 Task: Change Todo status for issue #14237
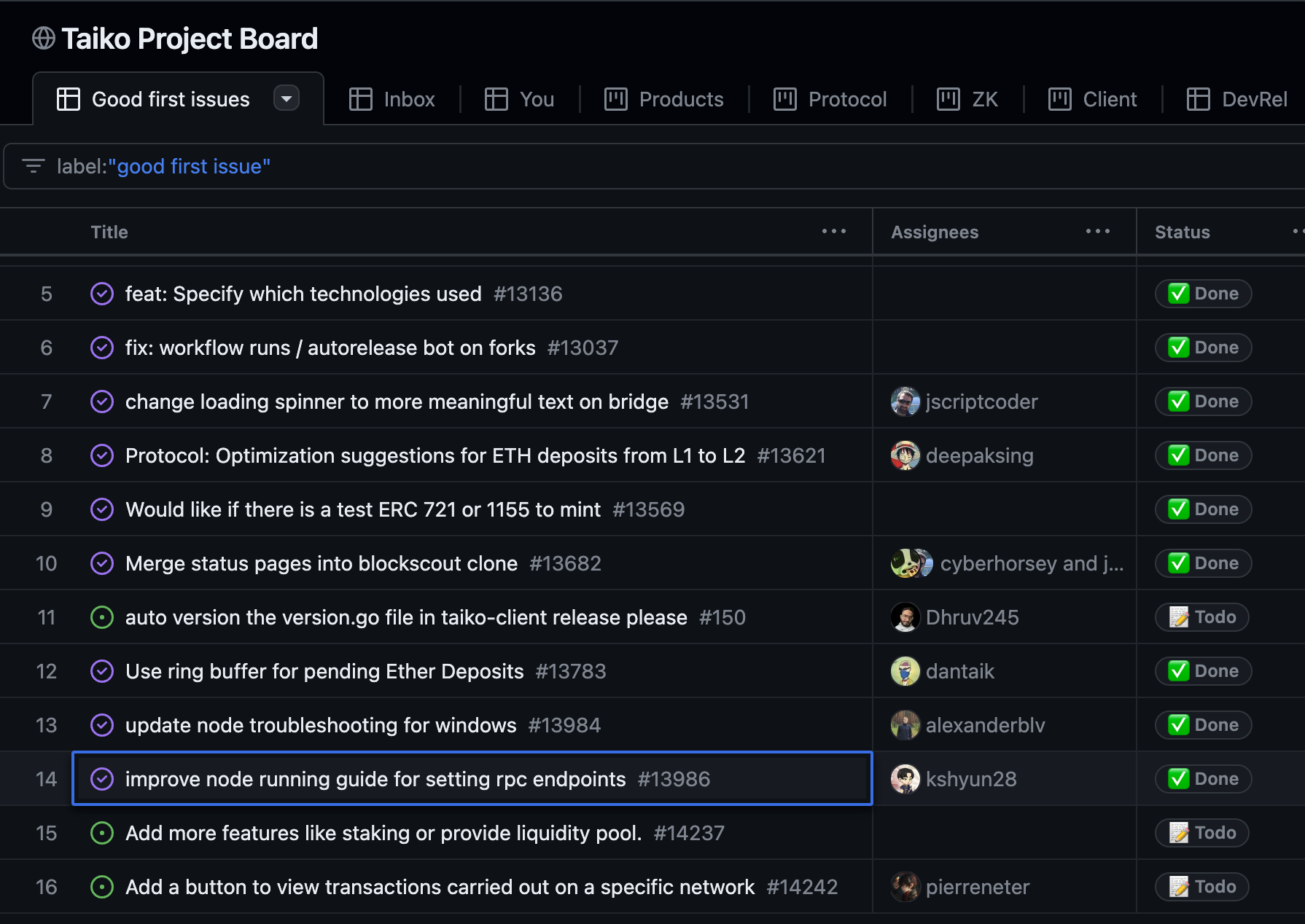pos(1202,833)
